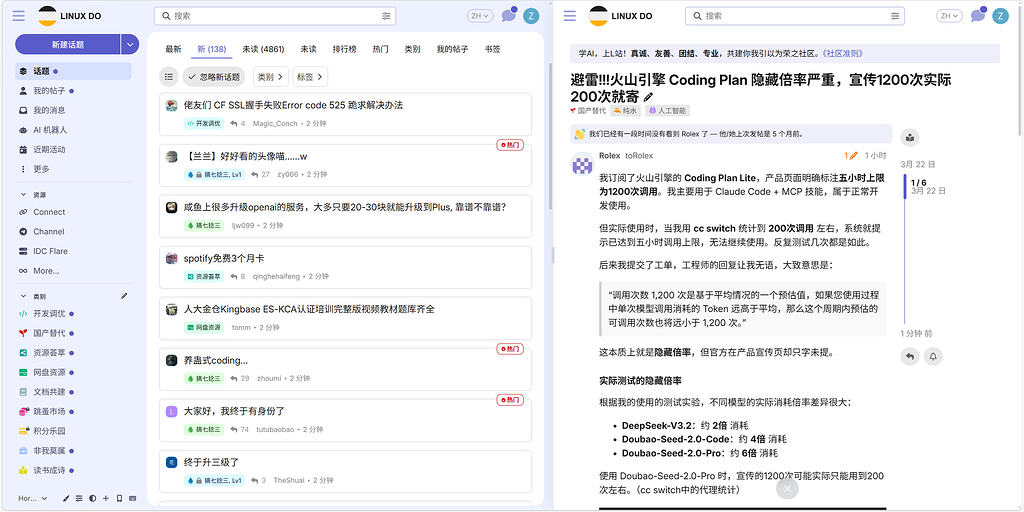
Task: Open the 社区准则 link in banner
Action: click(x=842, y=54)
